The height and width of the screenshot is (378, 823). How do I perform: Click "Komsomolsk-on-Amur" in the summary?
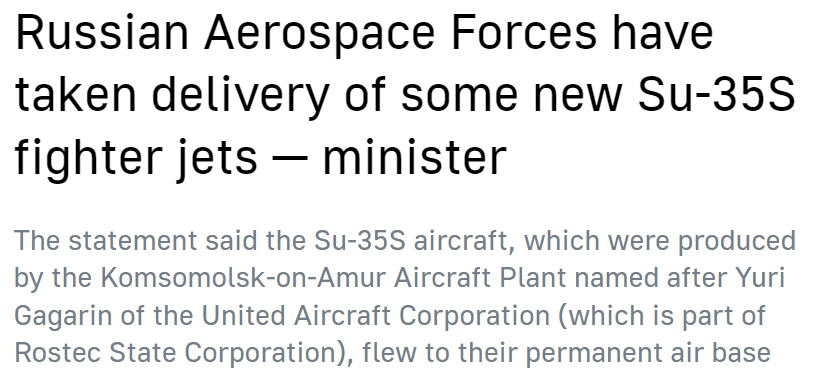(243, 278)
